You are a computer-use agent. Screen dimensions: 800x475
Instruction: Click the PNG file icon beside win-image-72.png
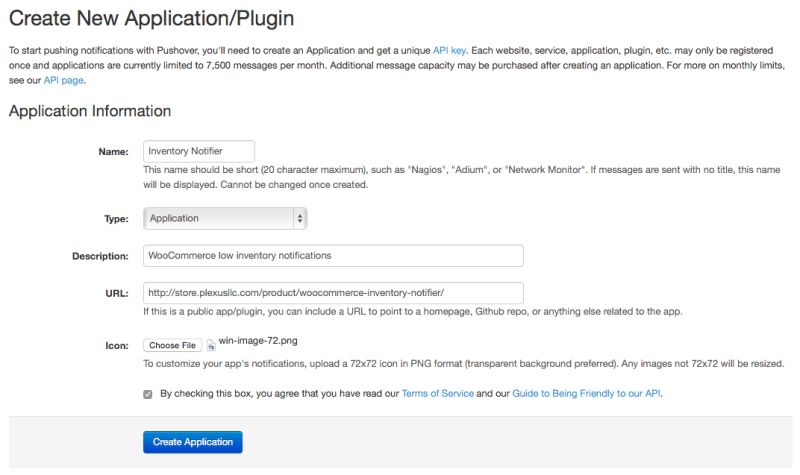(211, 345)
